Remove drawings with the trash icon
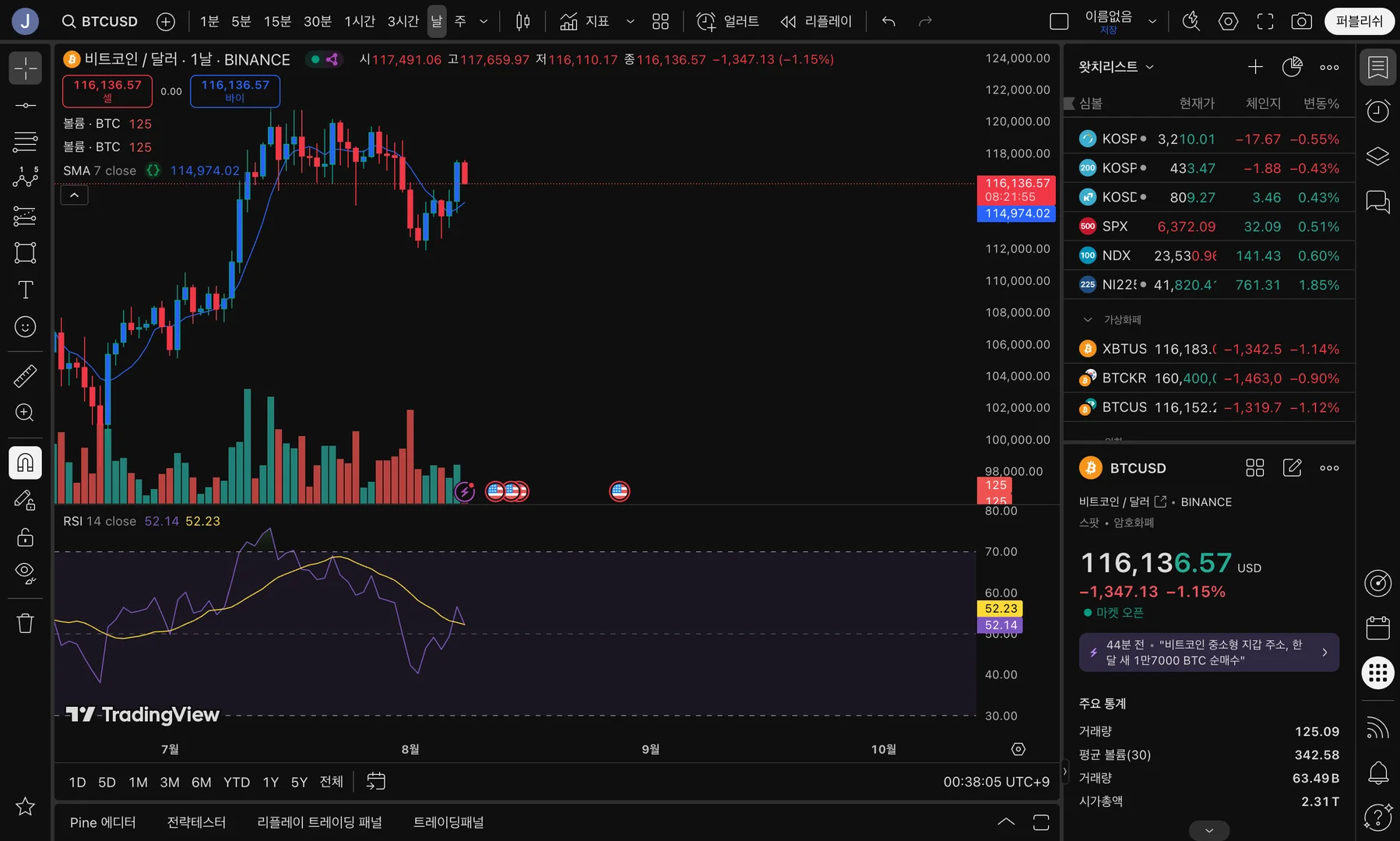 tap(25, 623)
